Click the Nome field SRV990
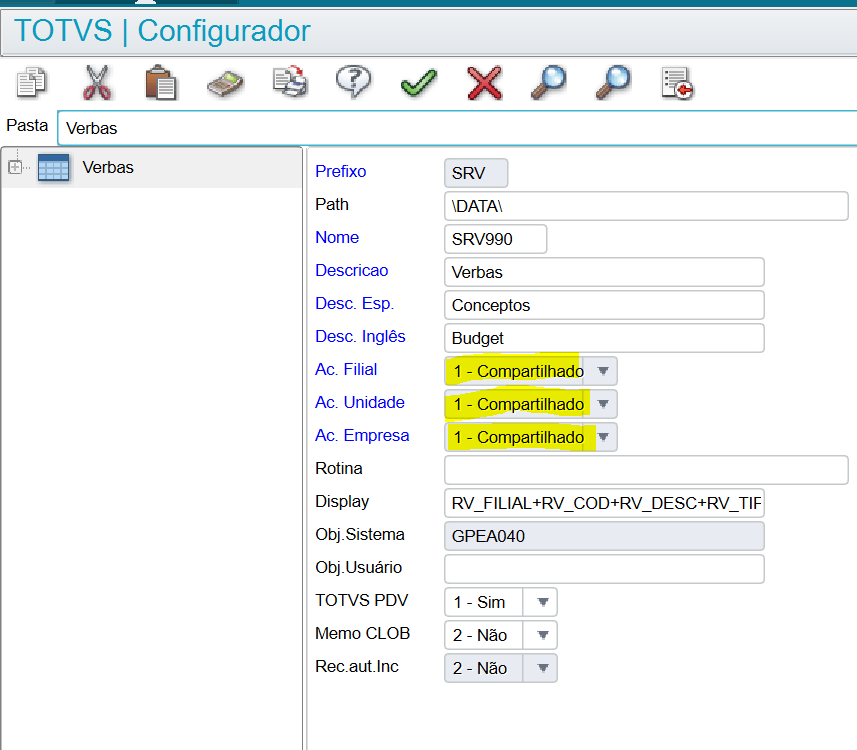Image resolution: width=857 pixels, height=750 pixels. pyautogui.click(x=495, y=239)
